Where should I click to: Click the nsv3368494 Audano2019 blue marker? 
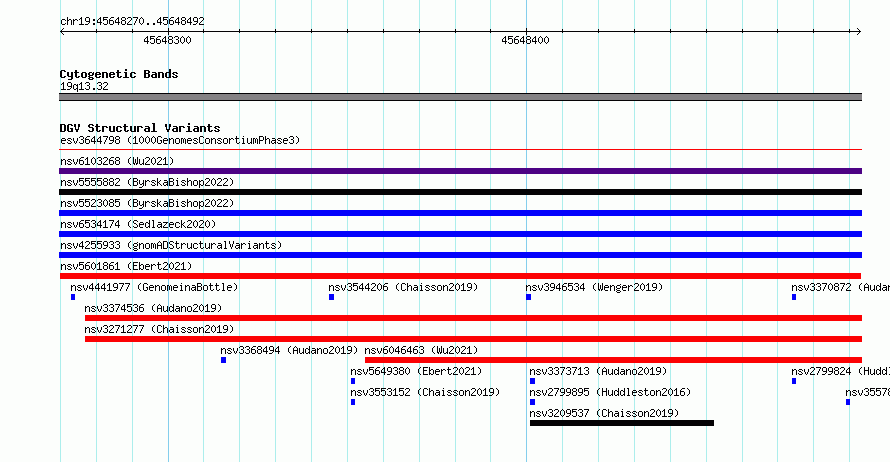coord(224,360)
